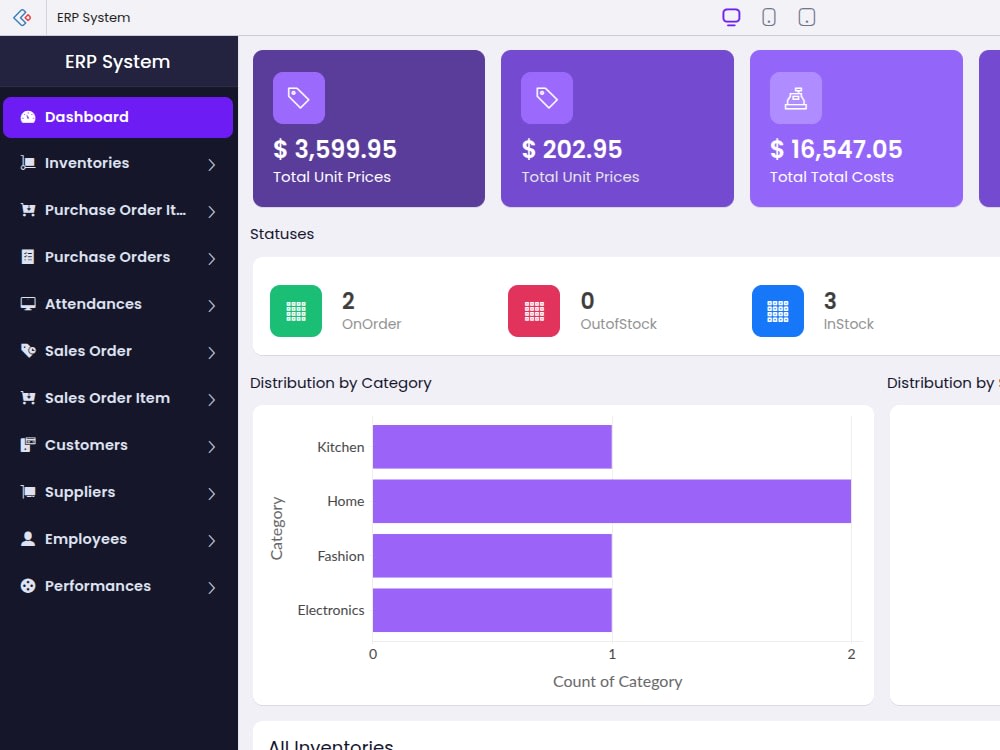Click the Performances puzzle icon
The height and width of the screenshot is (750, 1000).
click(26, 586)
